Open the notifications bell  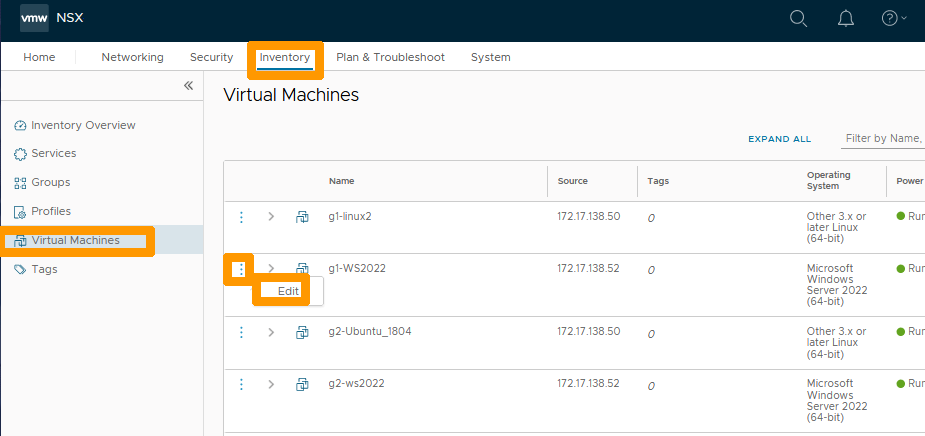[x=845, y=18]
